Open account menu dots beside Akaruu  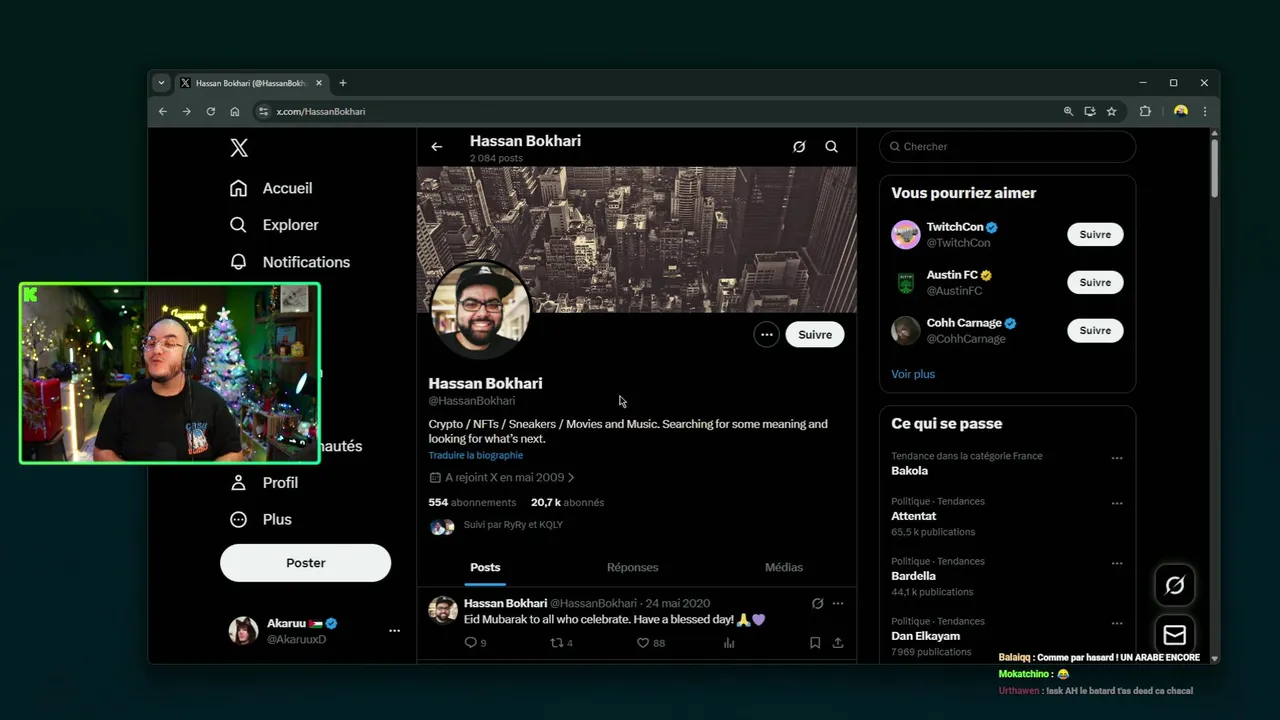(394, 631)
